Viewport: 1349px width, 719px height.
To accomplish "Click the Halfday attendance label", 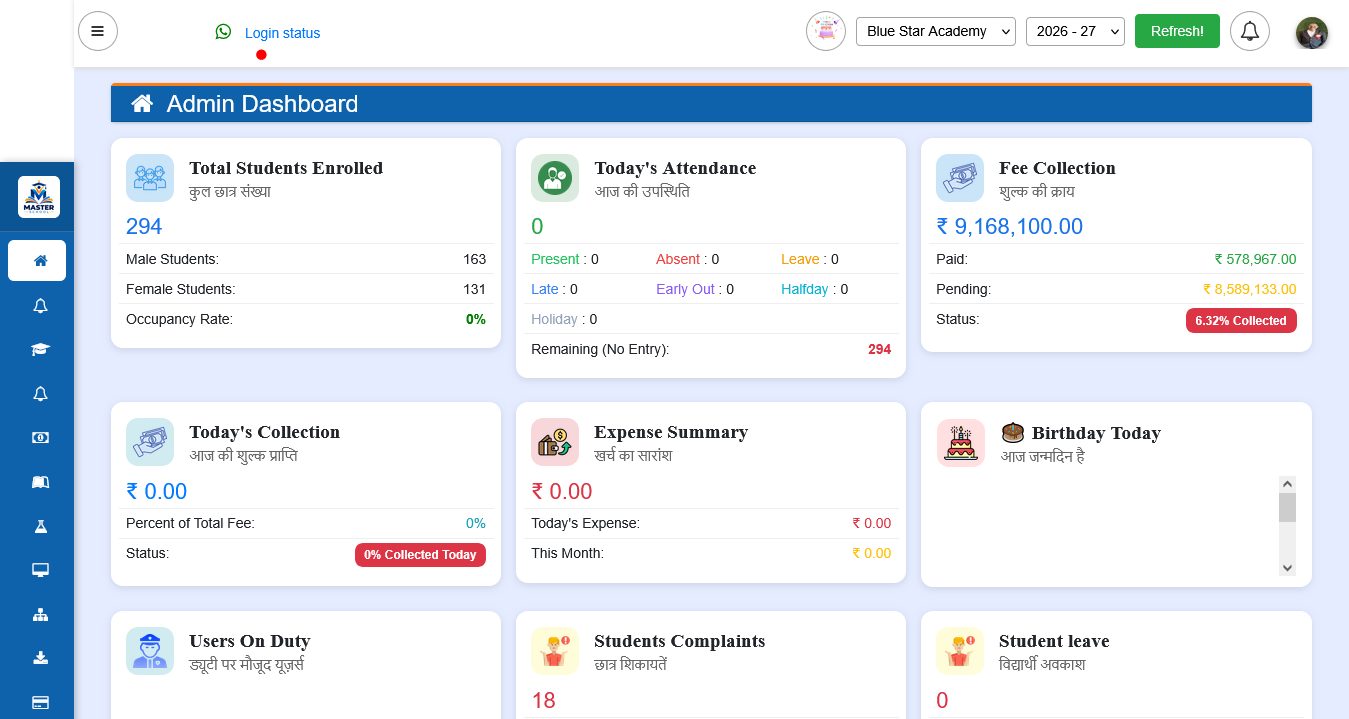I will [x=805, y=289].
